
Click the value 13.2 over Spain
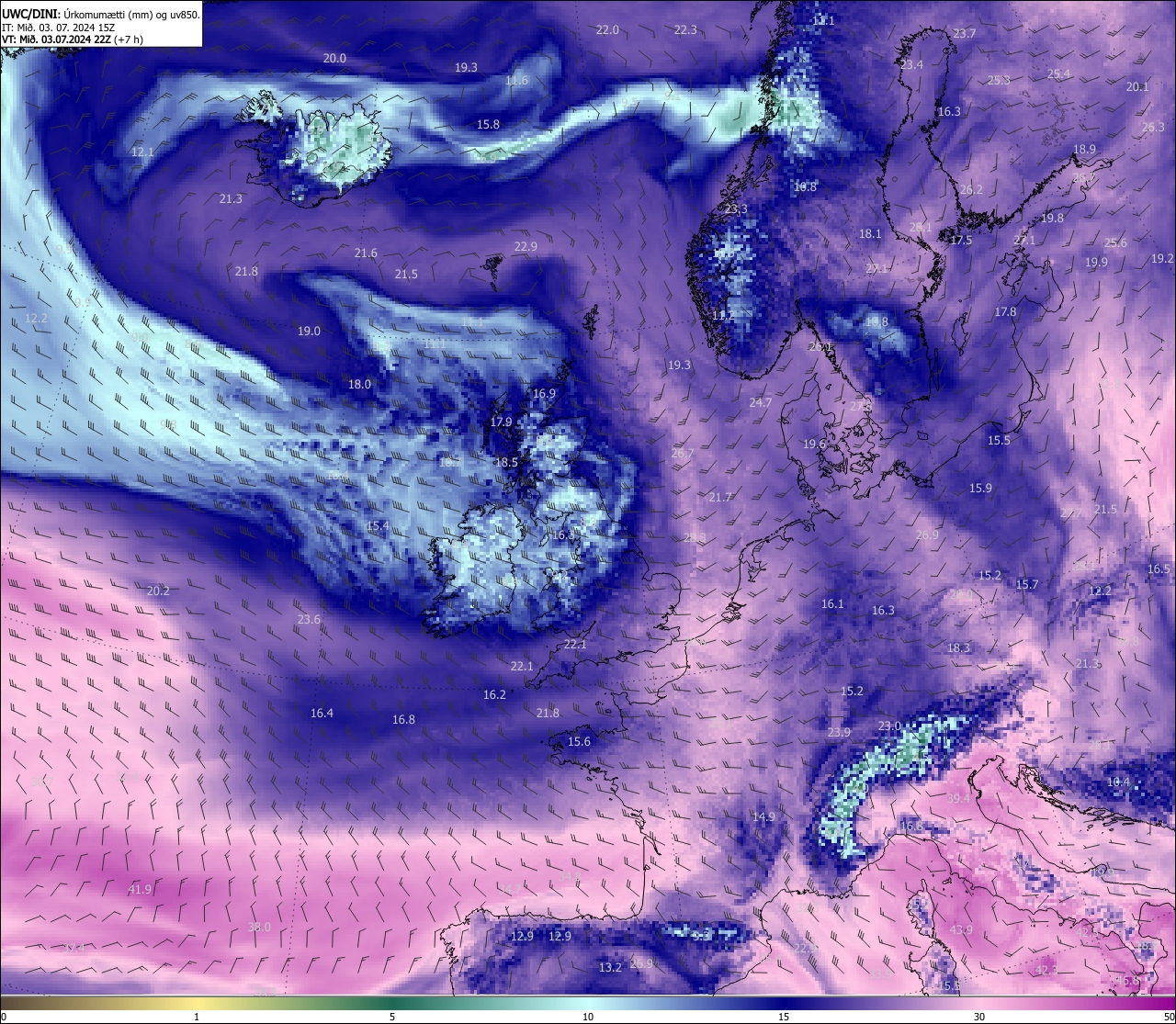610,967
